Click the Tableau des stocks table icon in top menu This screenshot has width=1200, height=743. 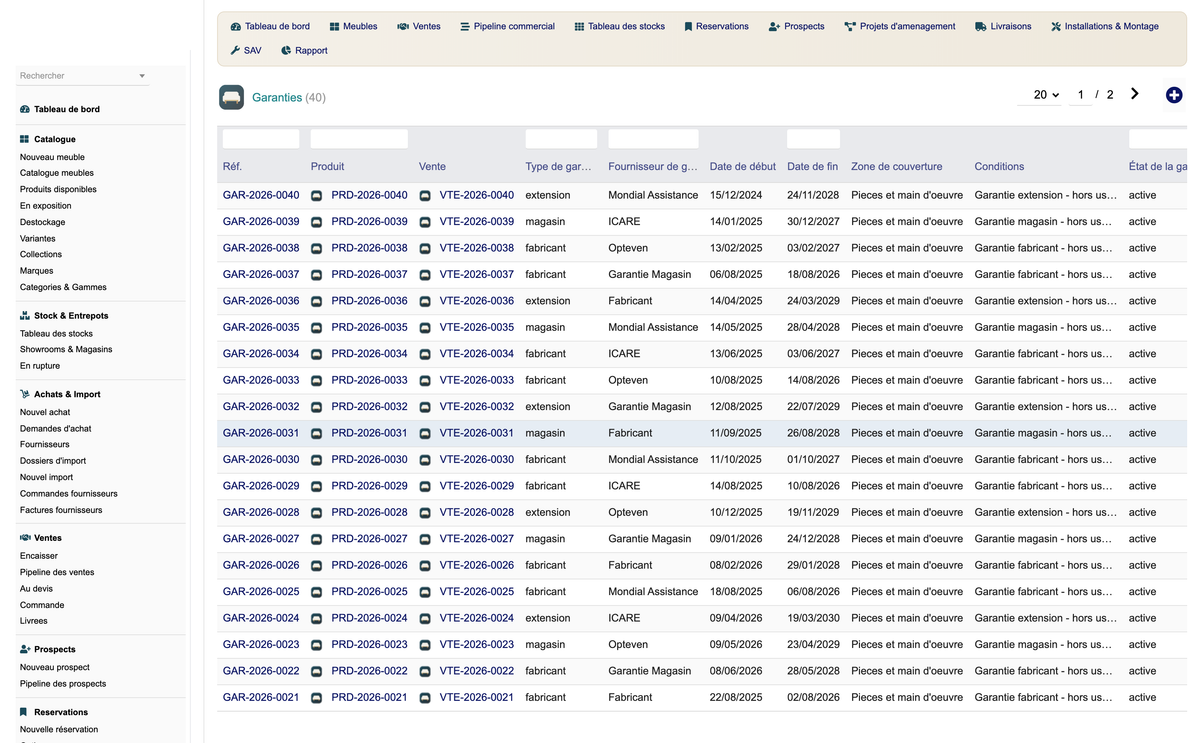(579, 26)
